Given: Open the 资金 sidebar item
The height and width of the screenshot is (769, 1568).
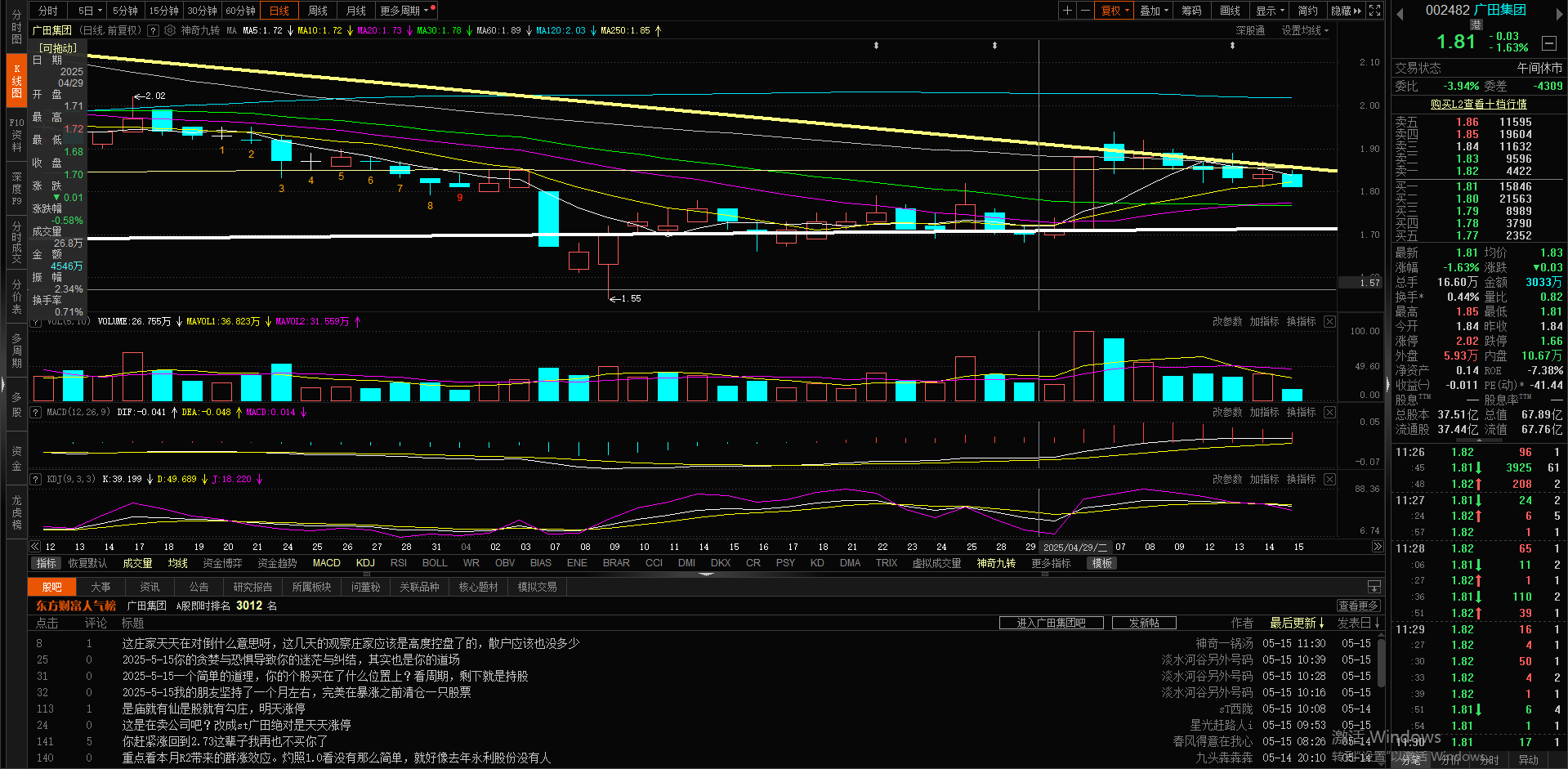Looking at the screenshot, I should (16, 458).
